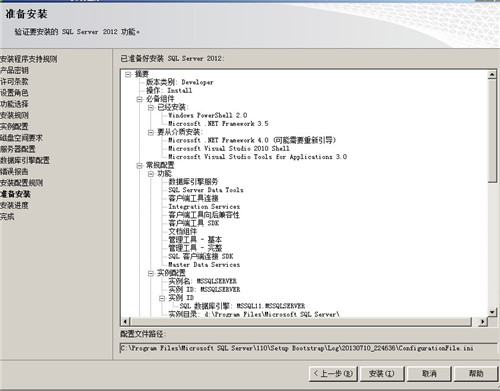Collapse the 常规配置 tree node
The height and width of the screenshot is (391, 500).
click(139, 165)
